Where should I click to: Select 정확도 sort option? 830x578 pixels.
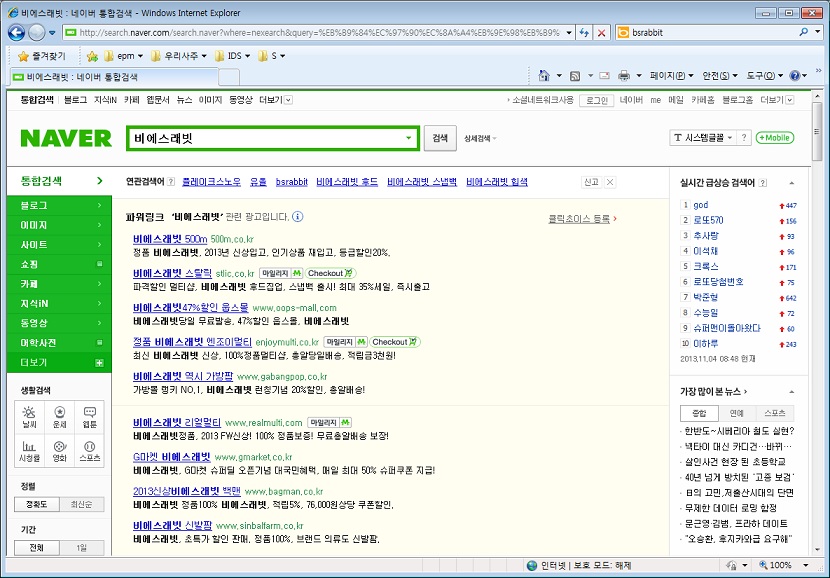(x=37, y=504)
